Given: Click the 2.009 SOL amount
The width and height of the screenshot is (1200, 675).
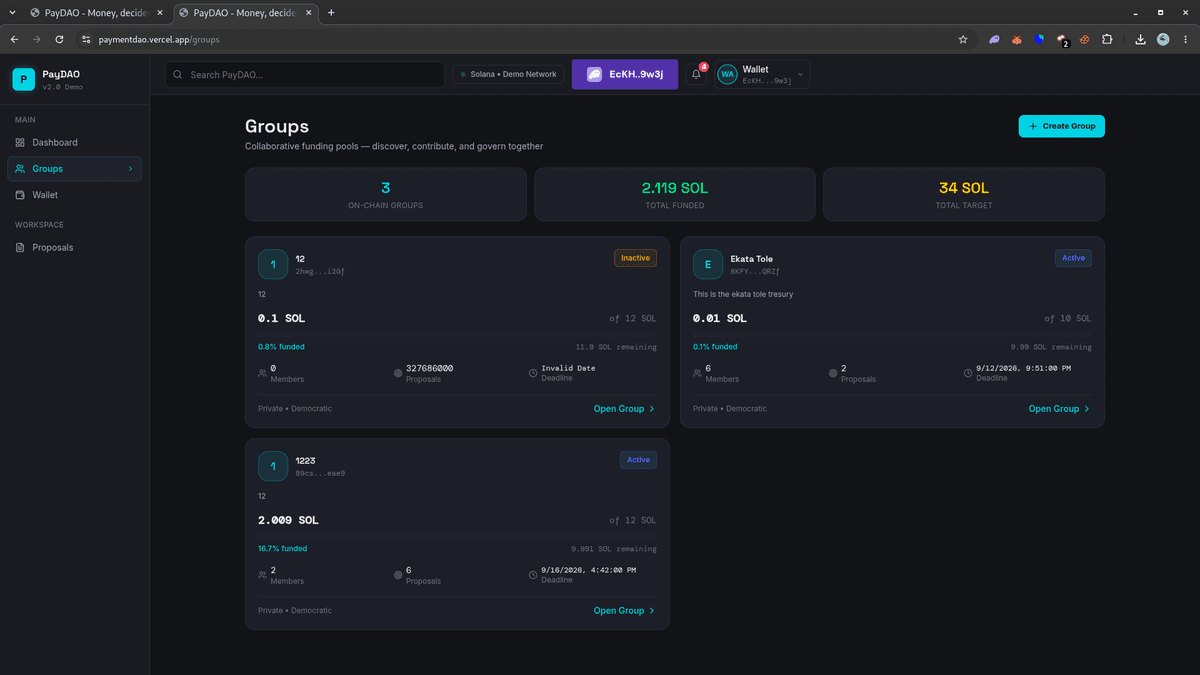Looking at the screenshot, I should [x=288, y=520].
